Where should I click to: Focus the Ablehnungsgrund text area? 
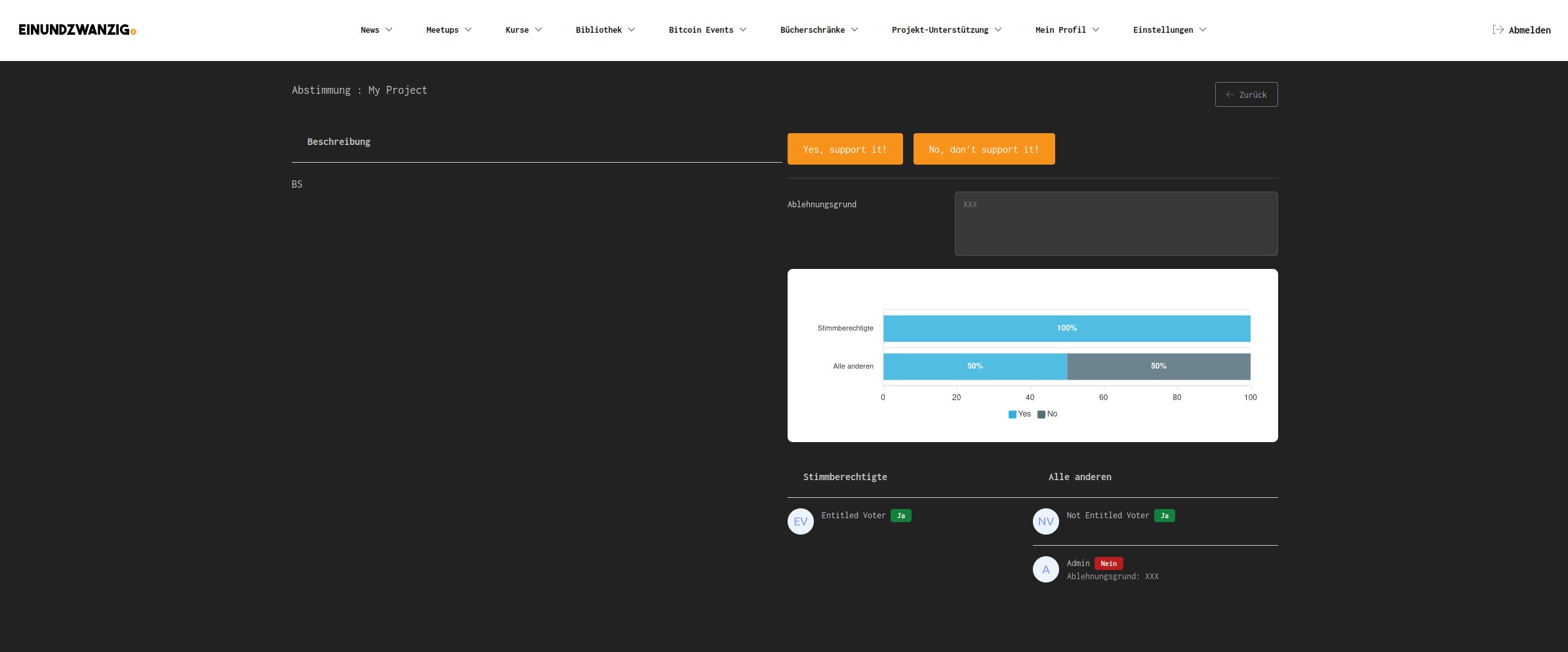click(x=1116, y=224)
